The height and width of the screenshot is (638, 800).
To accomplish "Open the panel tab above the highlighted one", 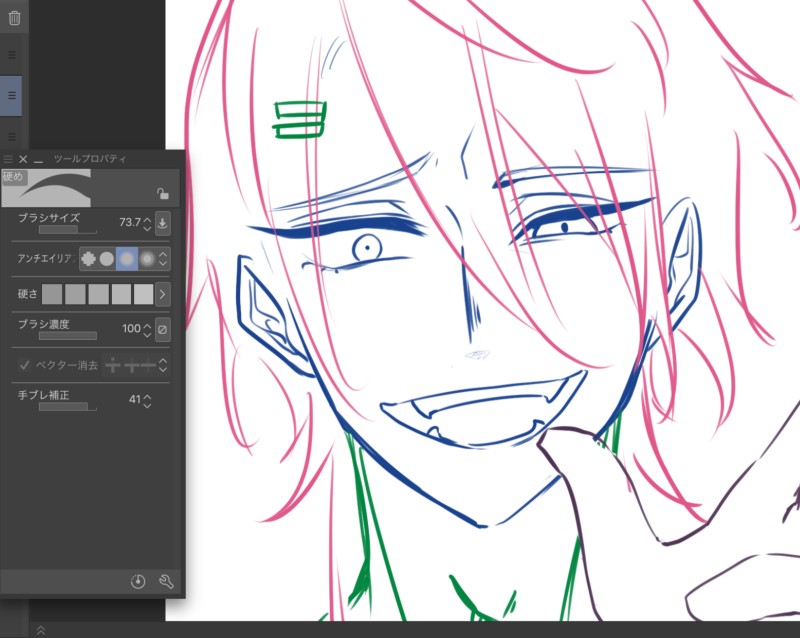I will click(12, 55).
